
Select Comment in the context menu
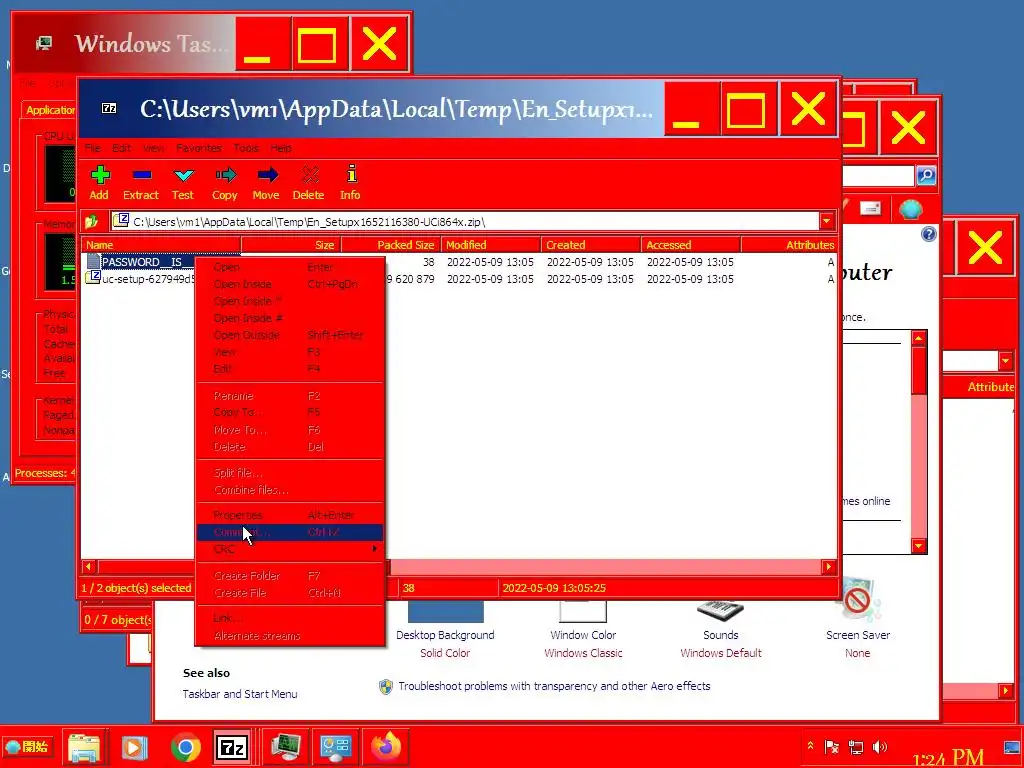point(289,532)
